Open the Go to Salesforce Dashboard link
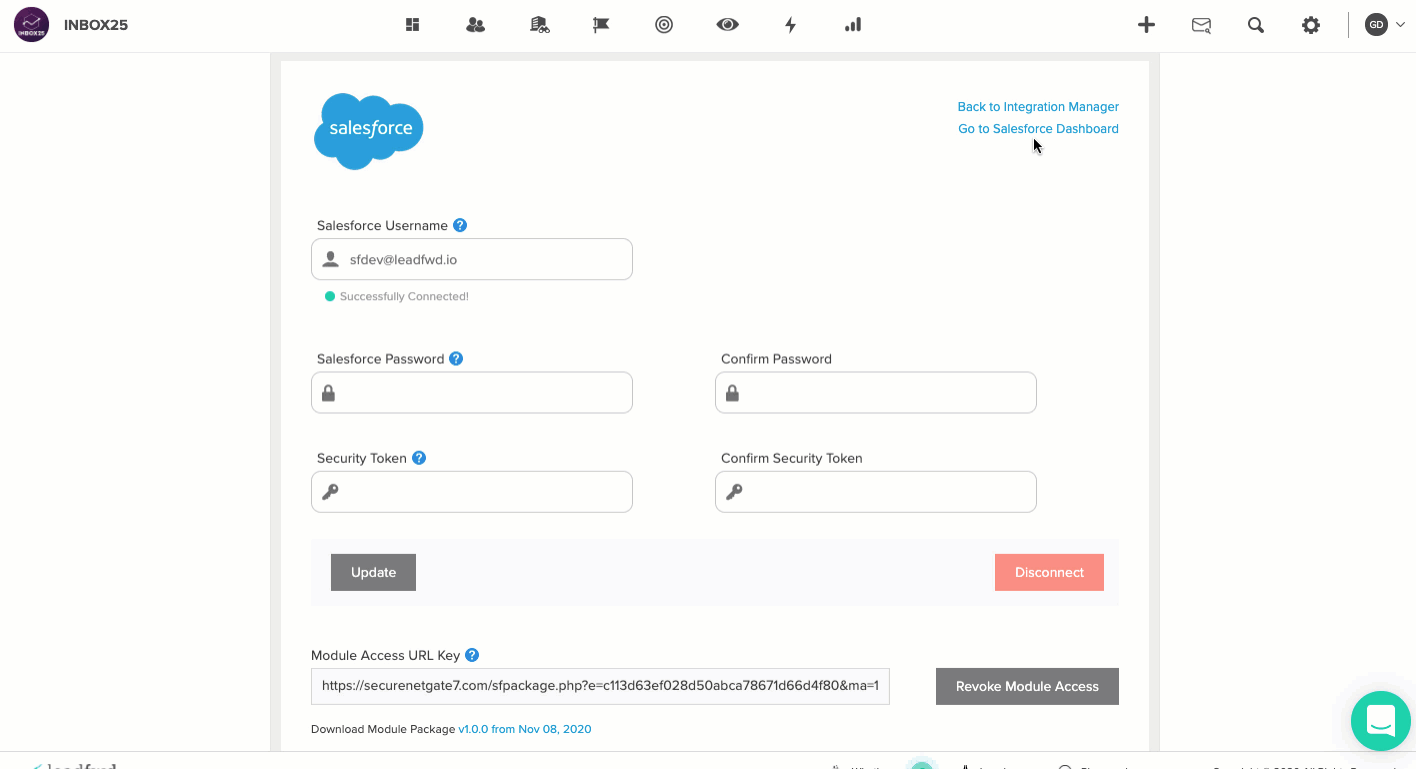Viewport: 1416px width, 769px height. (1038, 128)
